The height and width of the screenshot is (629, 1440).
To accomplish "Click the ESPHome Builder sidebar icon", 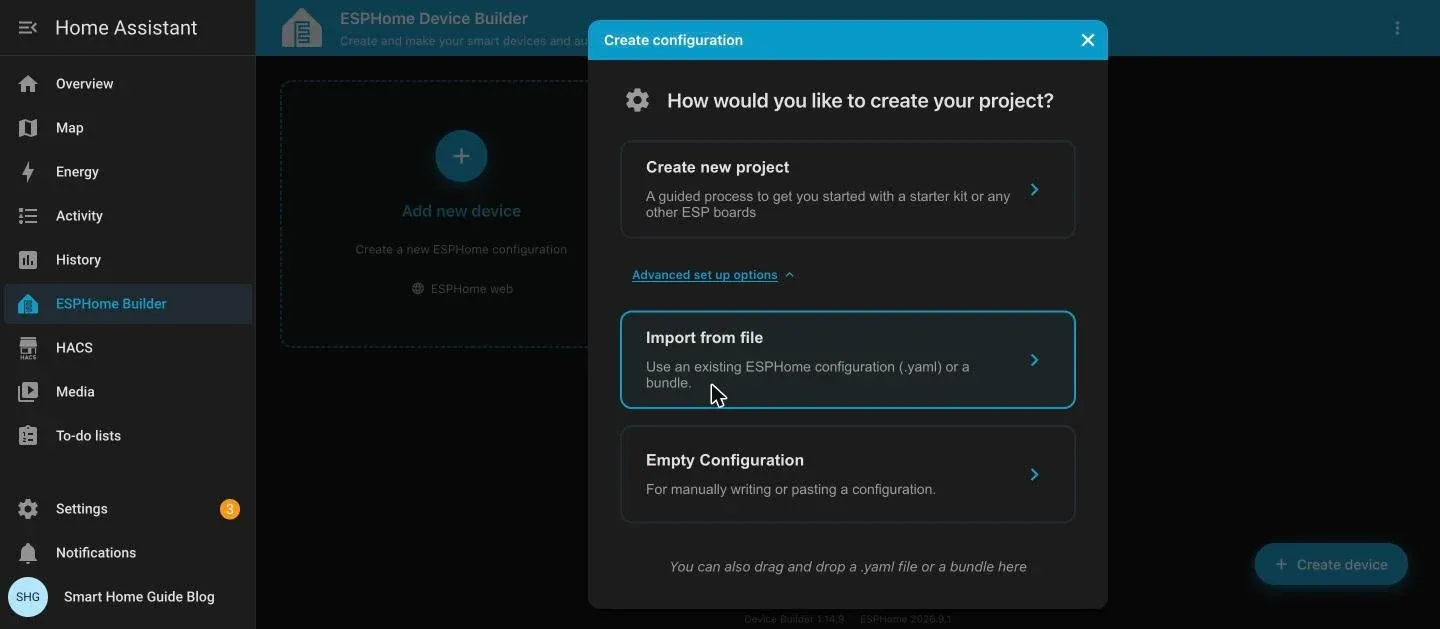I will [28, 304].
